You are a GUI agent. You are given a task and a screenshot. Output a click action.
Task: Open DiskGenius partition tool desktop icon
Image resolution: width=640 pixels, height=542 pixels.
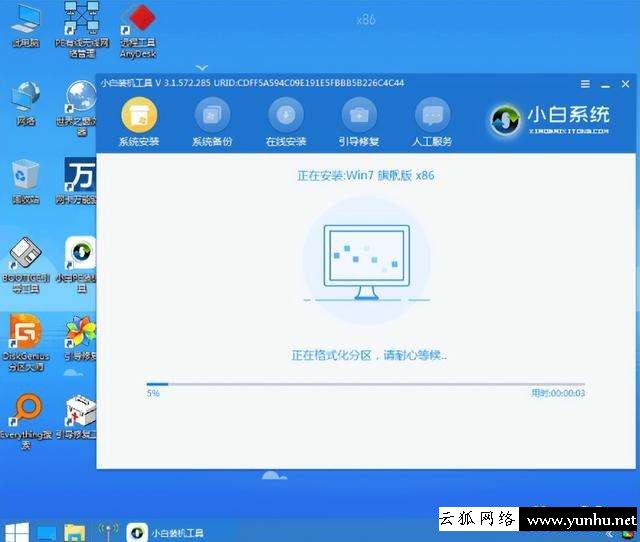coord(26,343)
